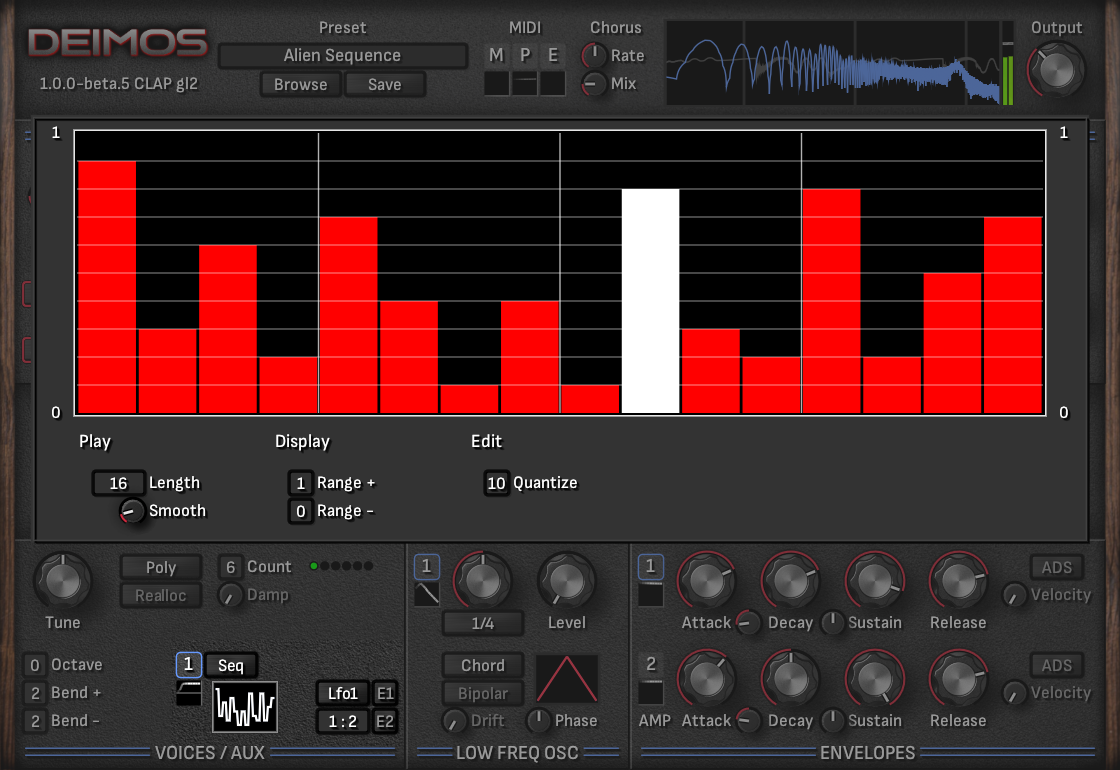Select aux slot number 1
This screenshot has height=770, width=1120.
pos(189,664)
